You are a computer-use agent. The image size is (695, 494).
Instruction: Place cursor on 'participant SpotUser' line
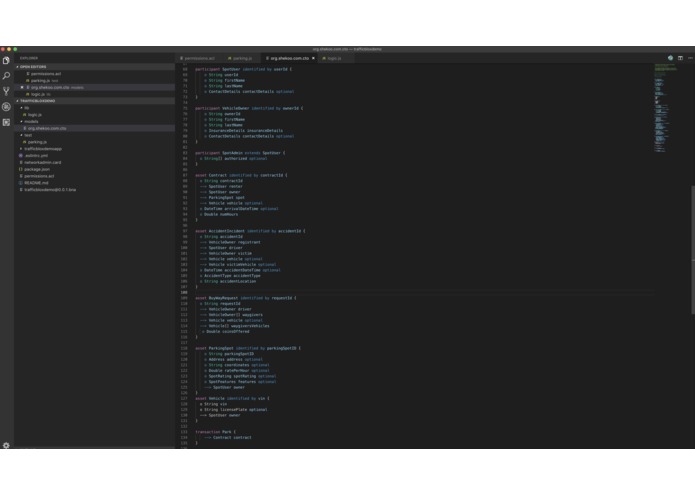[243, 70]
